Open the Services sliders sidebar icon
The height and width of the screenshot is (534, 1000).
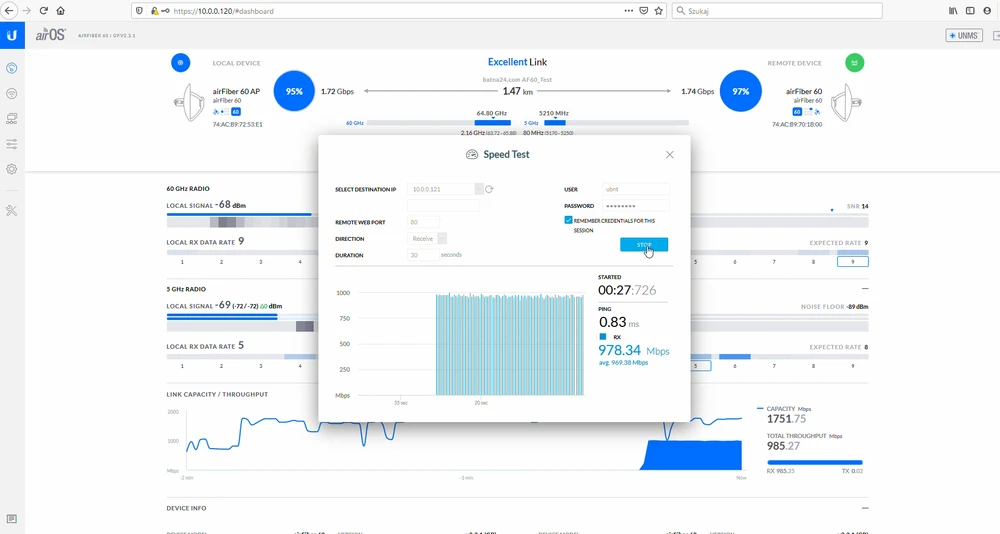click(11, 144)
